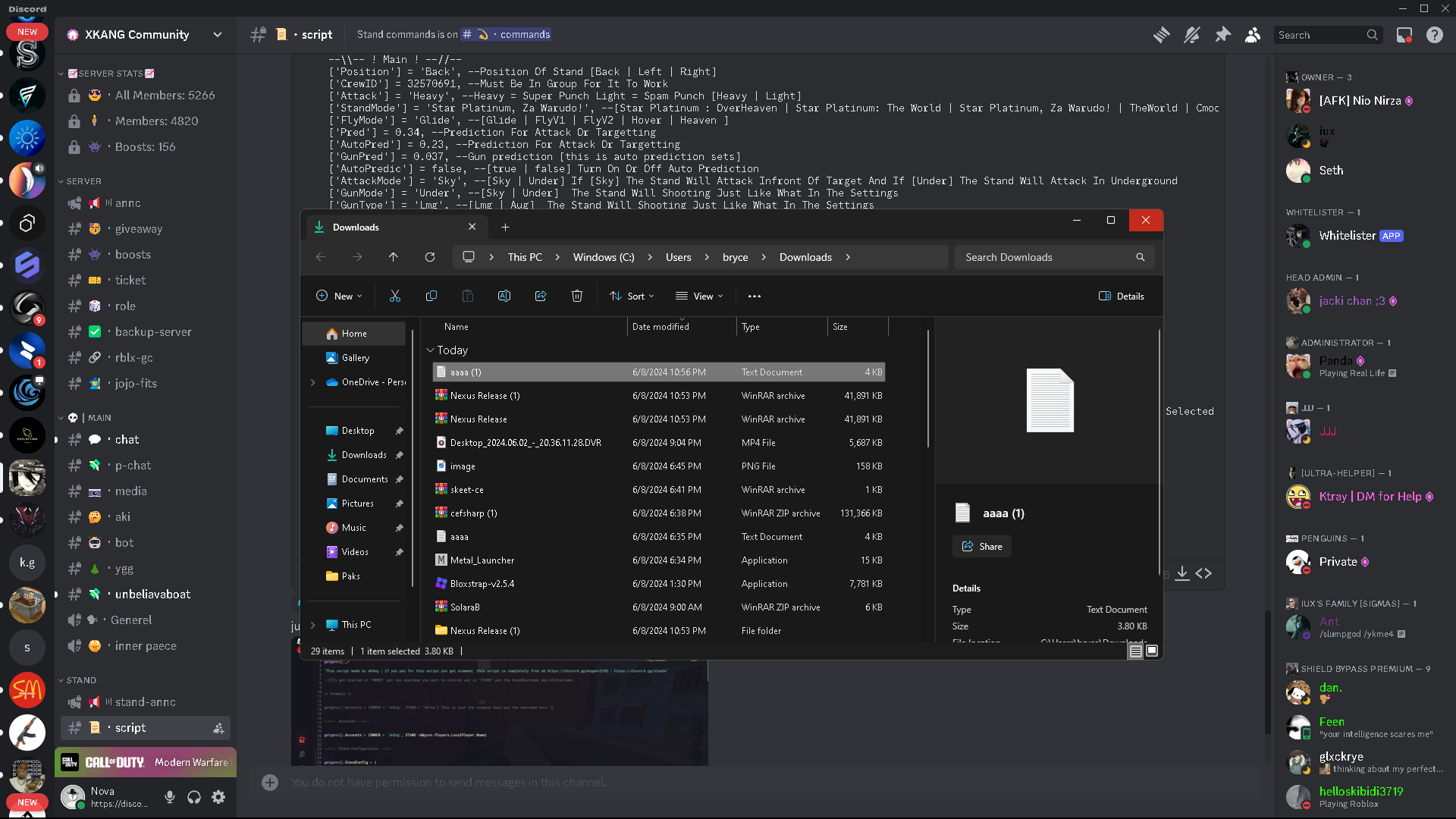
Task: Select the Metal_Launcher application file
Action: coord(482,560)
